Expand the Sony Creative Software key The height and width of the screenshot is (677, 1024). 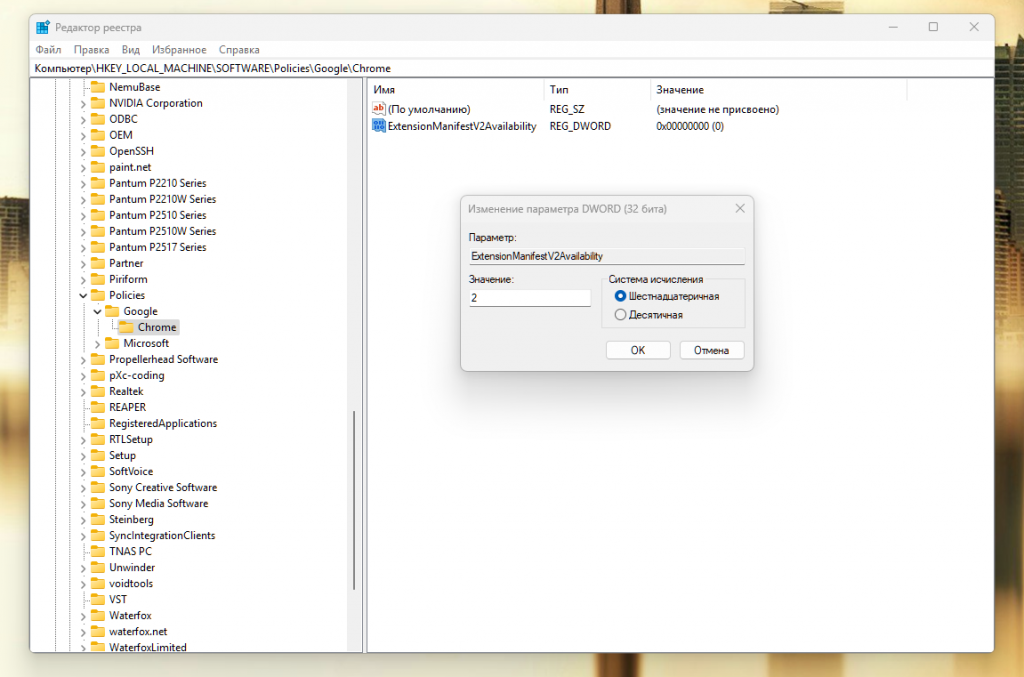click(83, 488)
